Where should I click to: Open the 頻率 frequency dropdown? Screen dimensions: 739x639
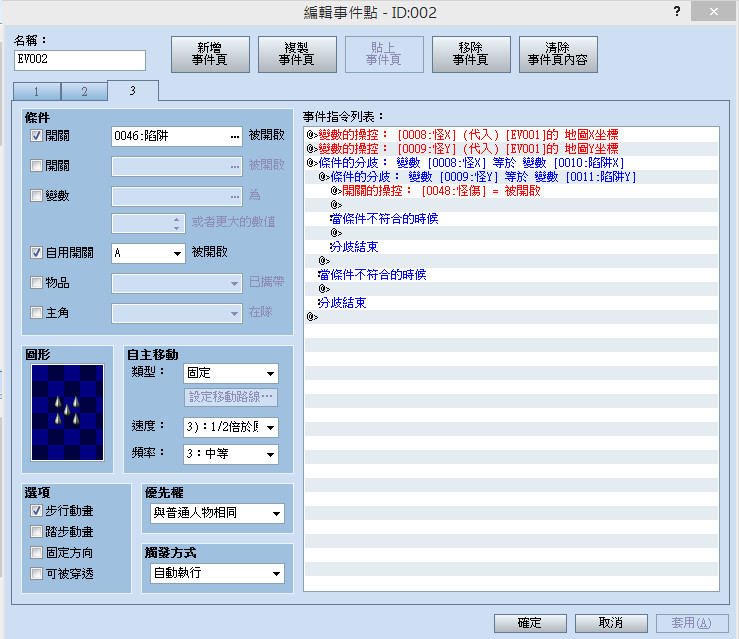(230, 454)
